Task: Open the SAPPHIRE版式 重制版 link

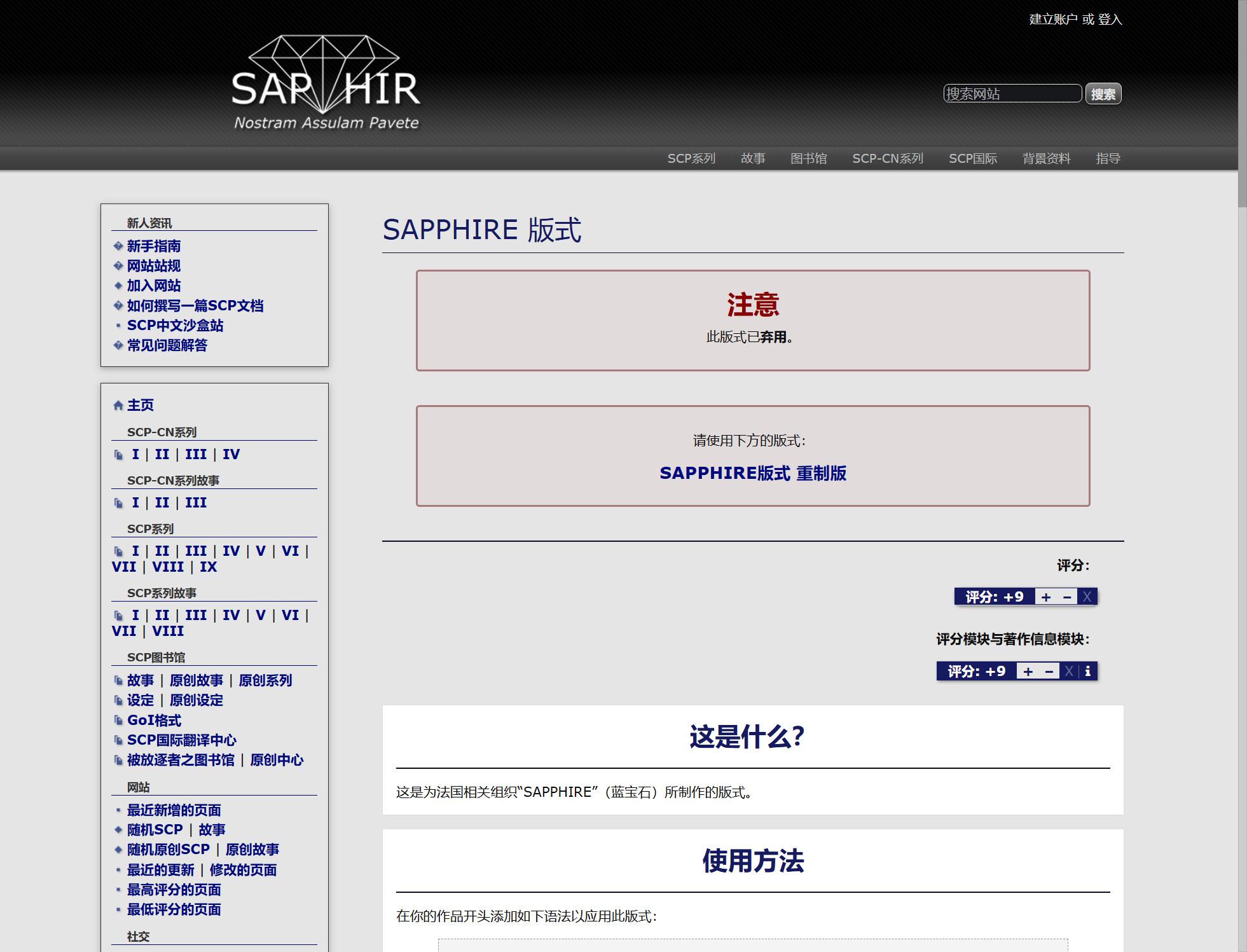Action: (x=753, y=474)
